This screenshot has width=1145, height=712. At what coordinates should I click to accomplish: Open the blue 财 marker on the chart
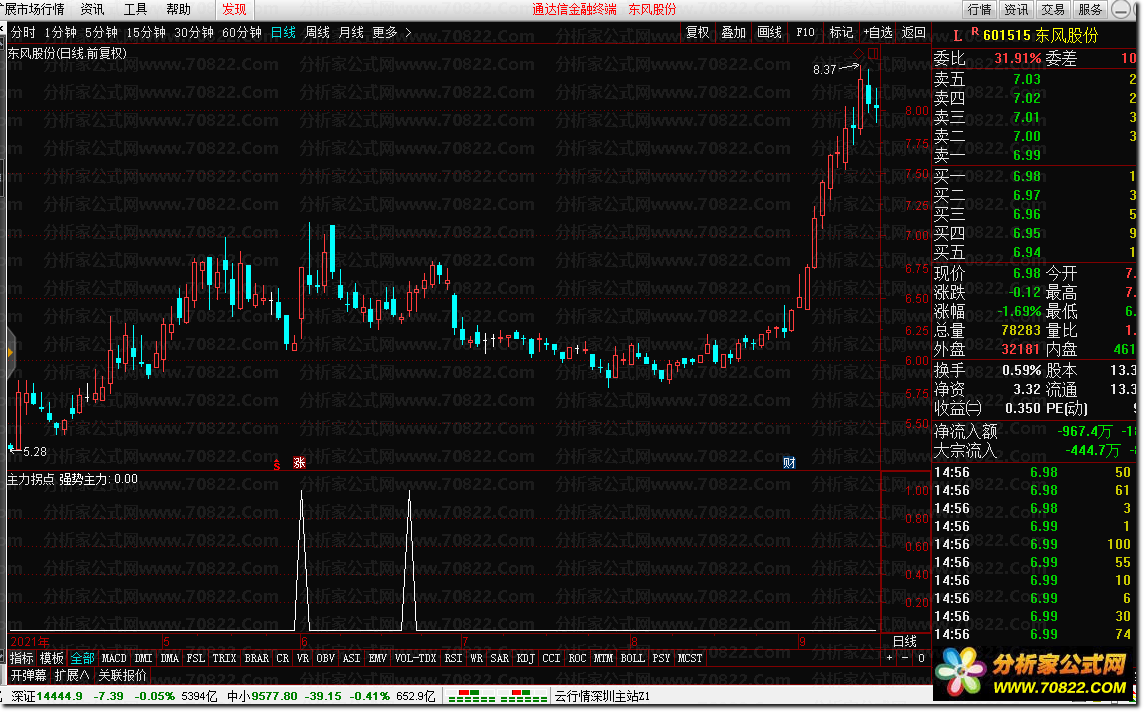tap(789, 463)
